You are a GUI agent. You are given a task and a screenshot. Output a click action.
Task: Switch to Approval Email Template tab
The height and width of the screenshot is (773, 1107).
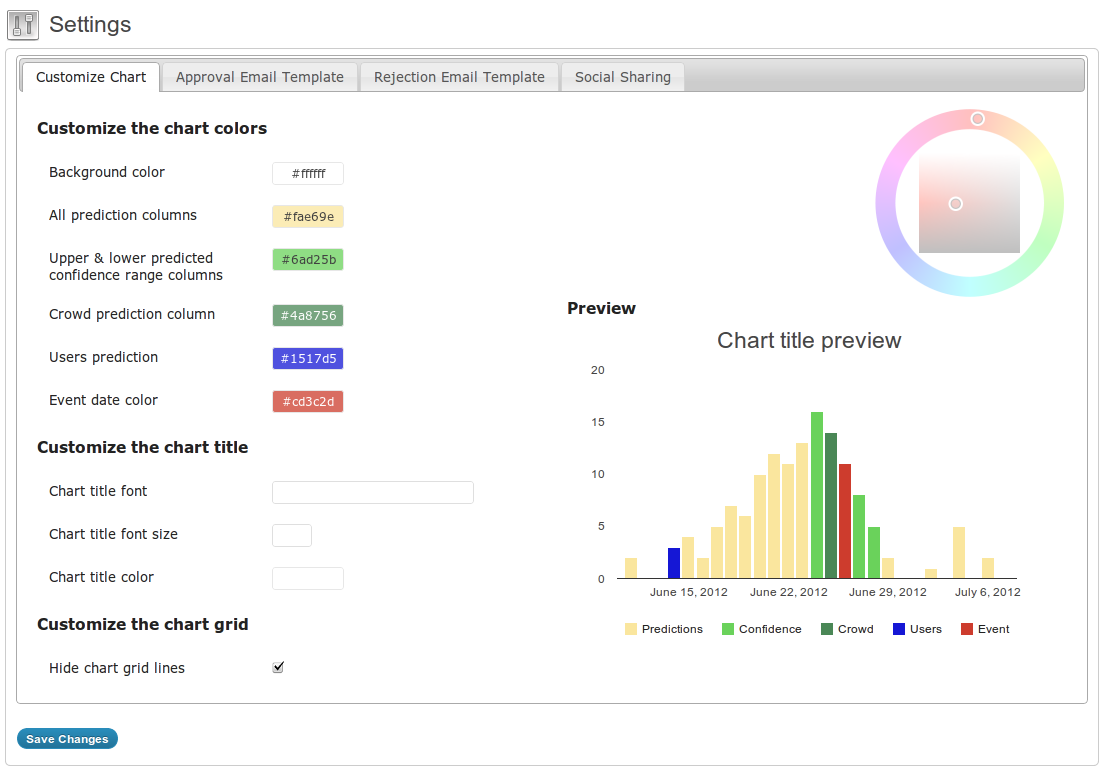(x=260, y=77)
